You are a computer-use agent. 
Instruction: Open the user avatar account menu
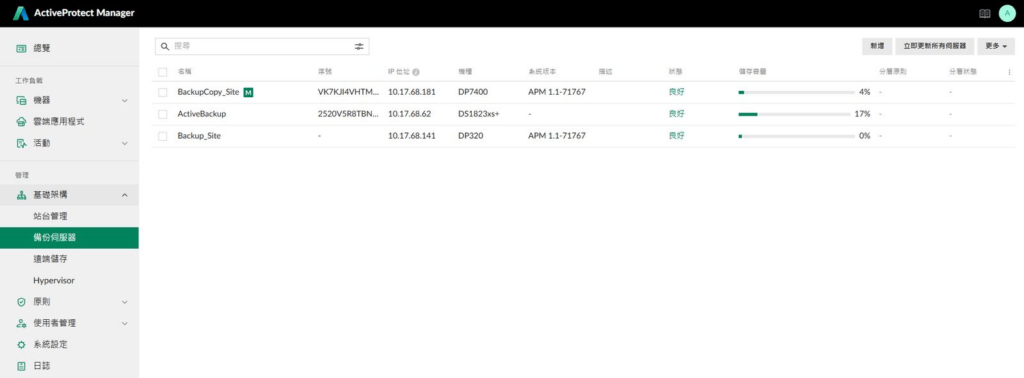click(x=1008, y=13)
